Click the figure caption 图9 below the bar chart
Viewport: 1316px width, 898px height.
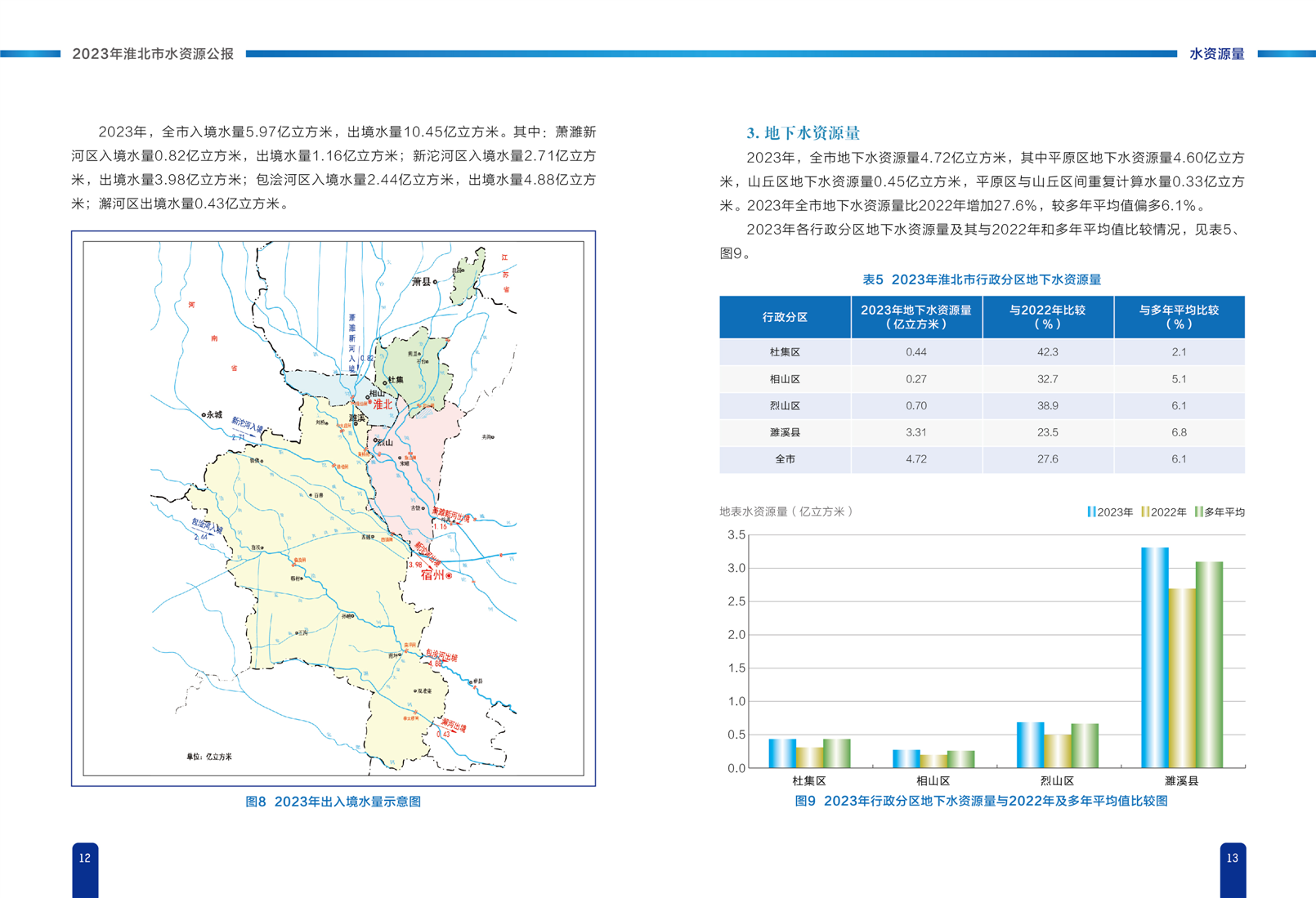pyautogui.click(x=981, y=801)
